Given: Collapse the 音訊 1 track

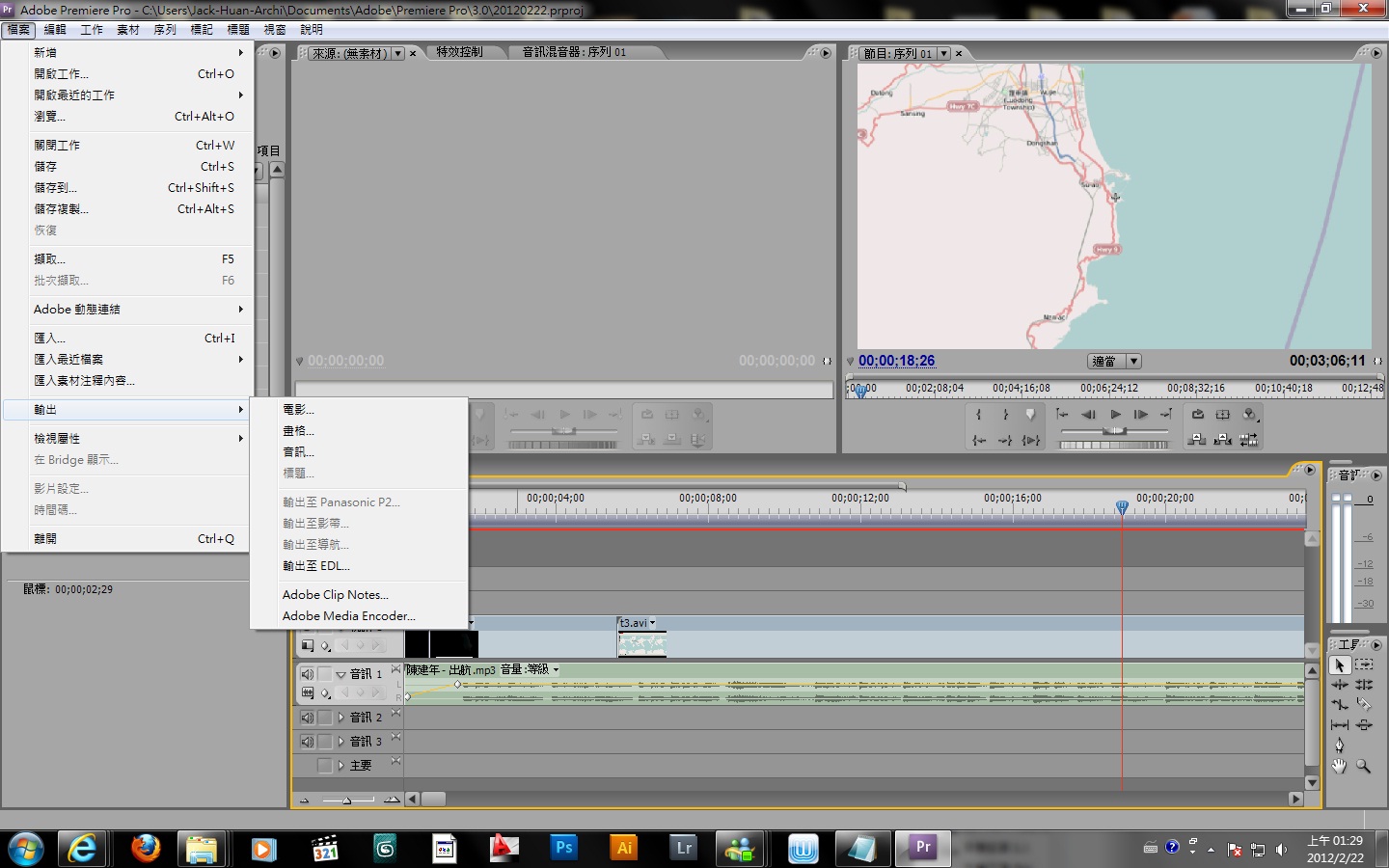Looking at the screenshot, I should [340, 674].
